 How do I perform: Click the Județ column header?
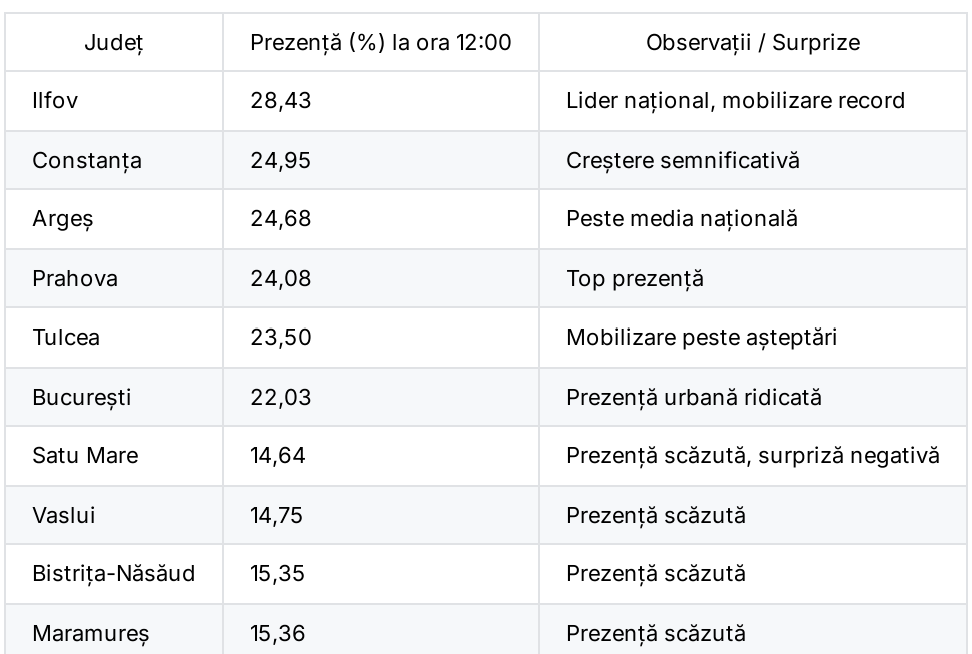[x=114, y=43]
